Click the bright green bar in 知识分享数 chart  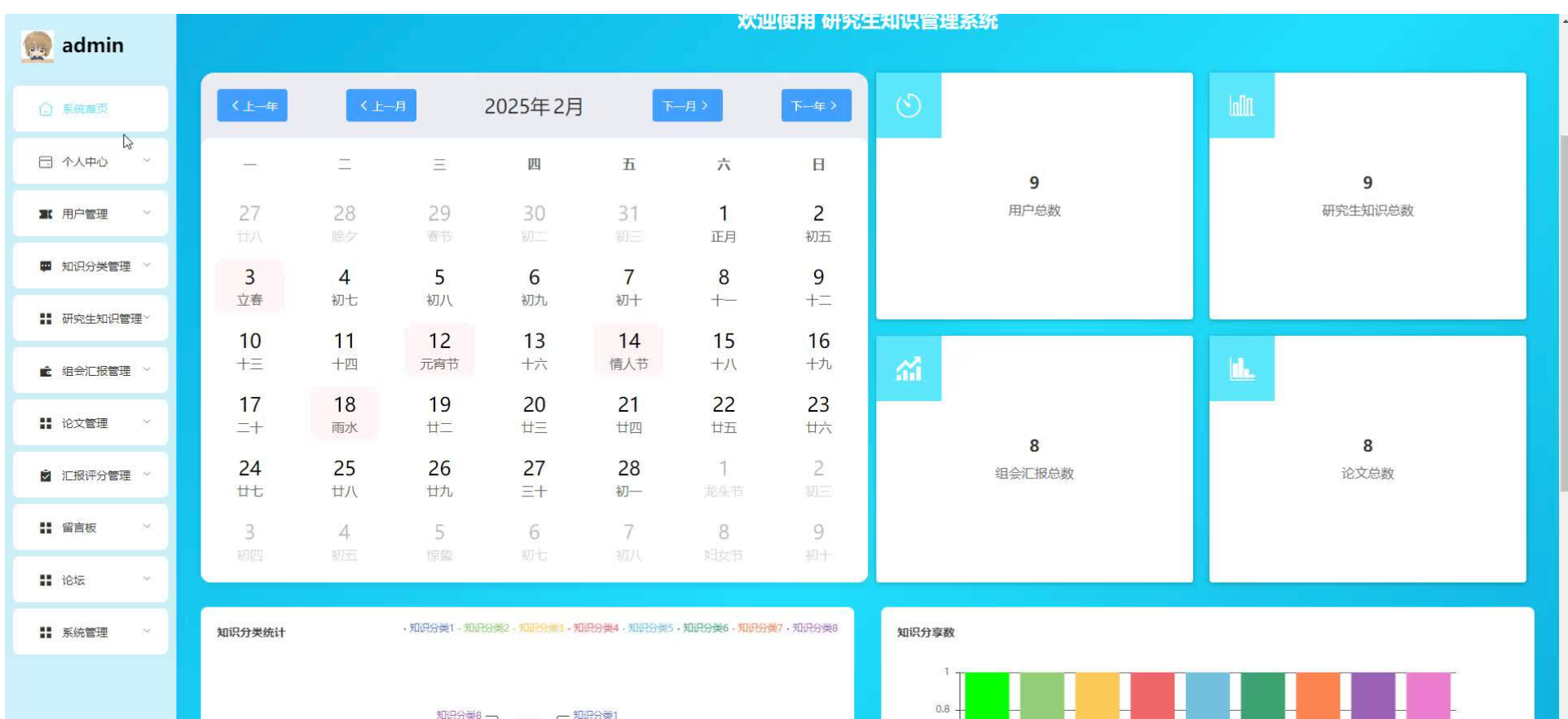(987, 695)
